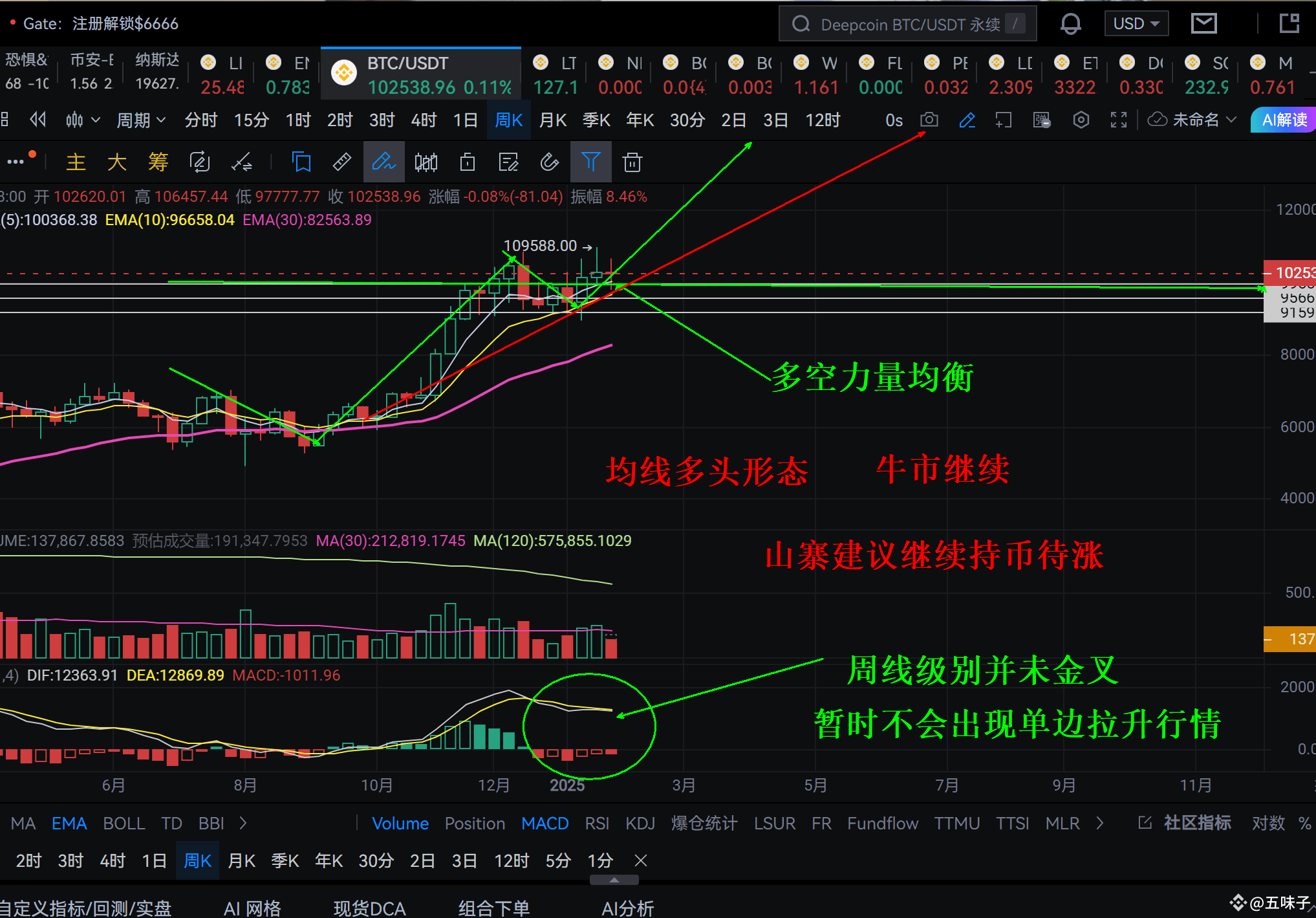
Task: Click the notification bell icon
Action: (x=1070, y=23)
